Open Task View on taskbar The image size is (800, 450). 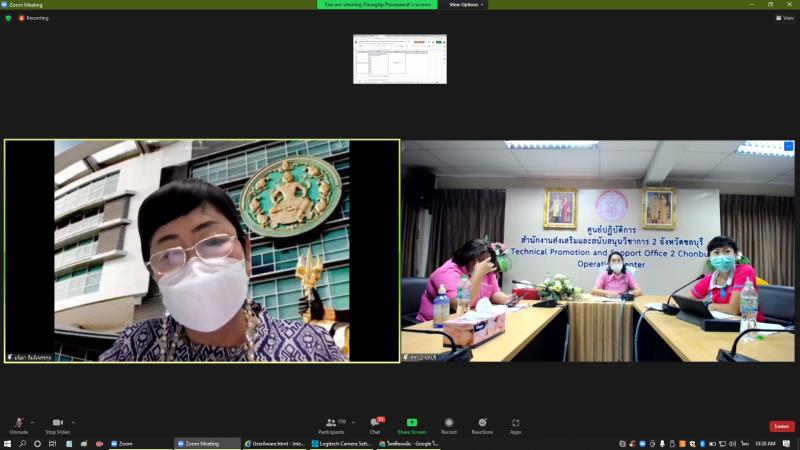(x=52, y=444)
